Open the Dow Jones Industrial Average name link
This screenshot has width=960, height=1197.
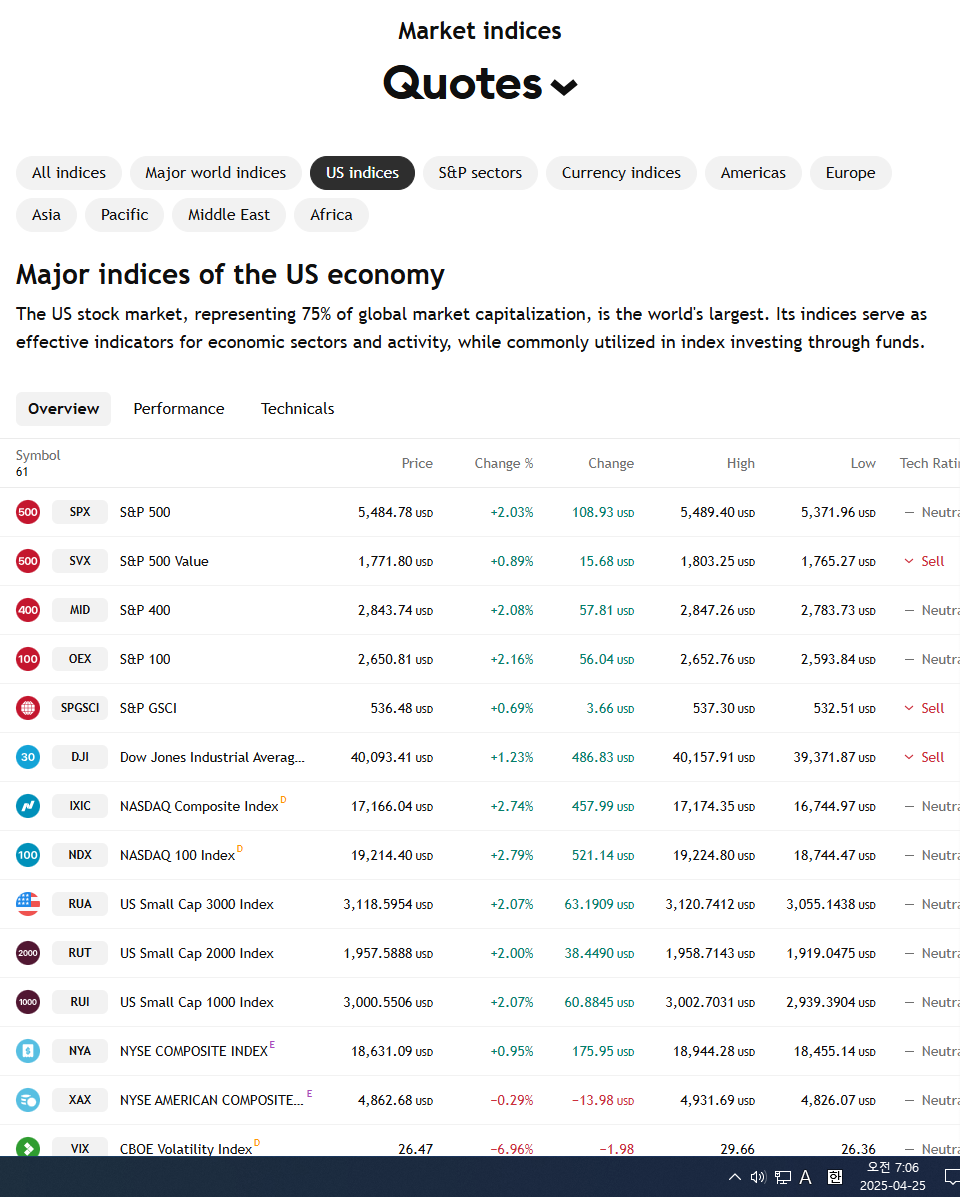click(212, 757)
